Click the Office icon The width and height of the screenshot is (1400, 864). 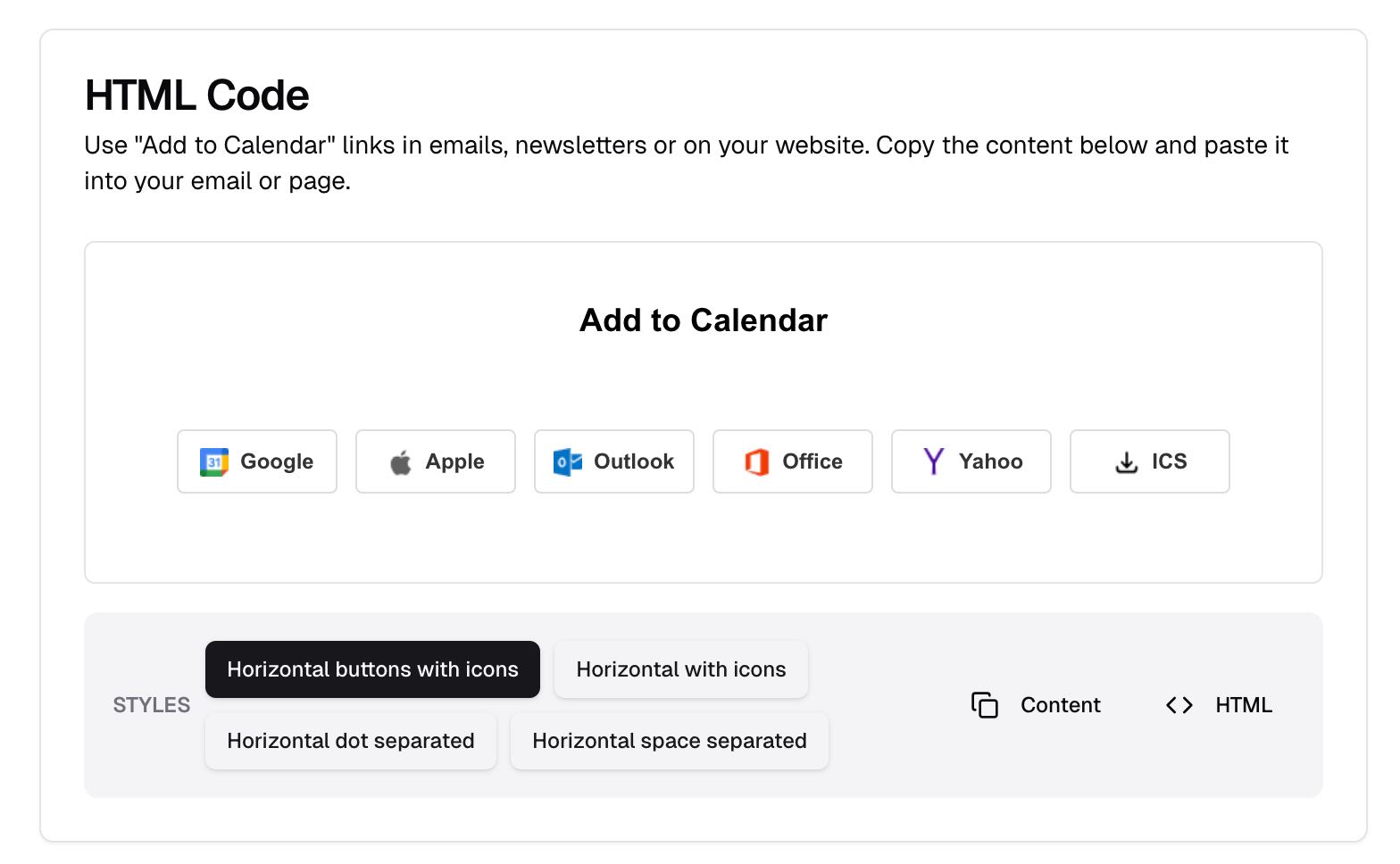pos(757,461)
